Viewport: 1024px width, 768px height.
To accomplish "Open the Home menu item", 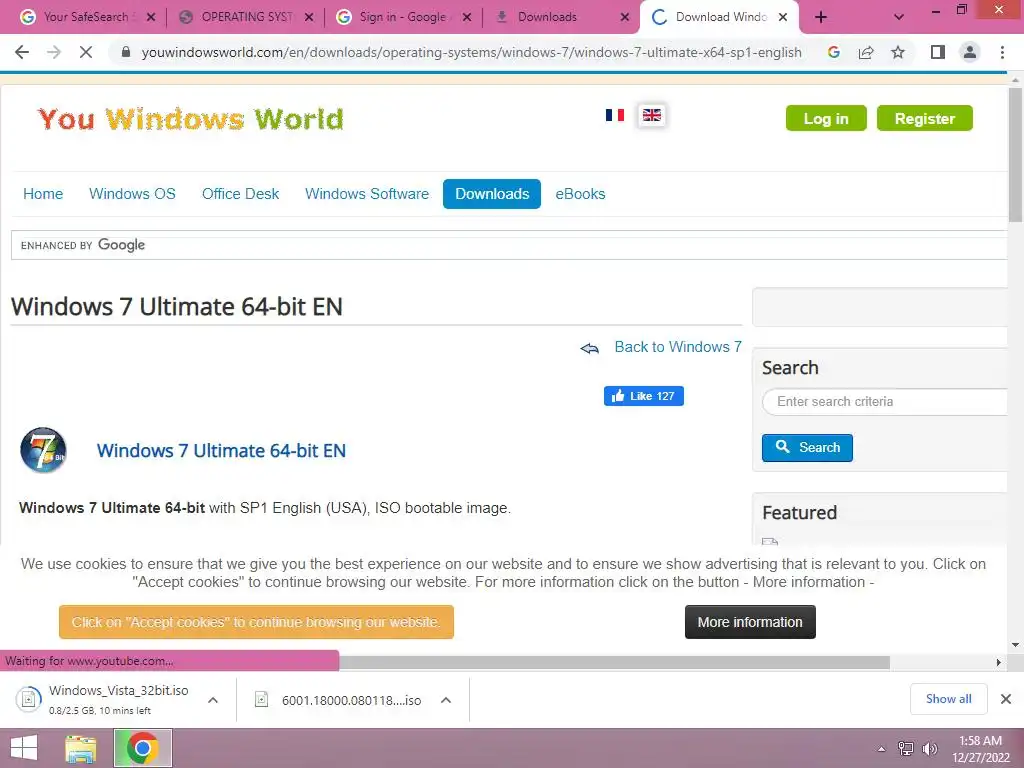I will click(x=43, y=194).
